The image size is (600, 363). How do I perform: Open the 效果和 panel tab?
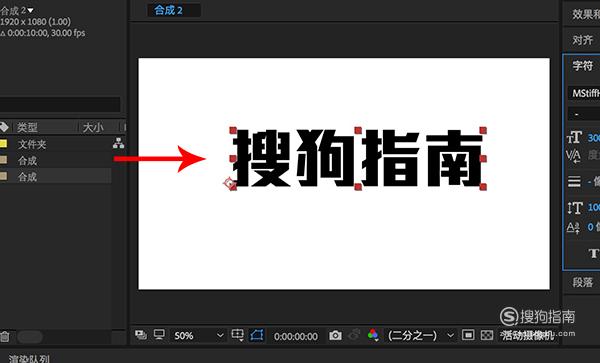[586, 14]
